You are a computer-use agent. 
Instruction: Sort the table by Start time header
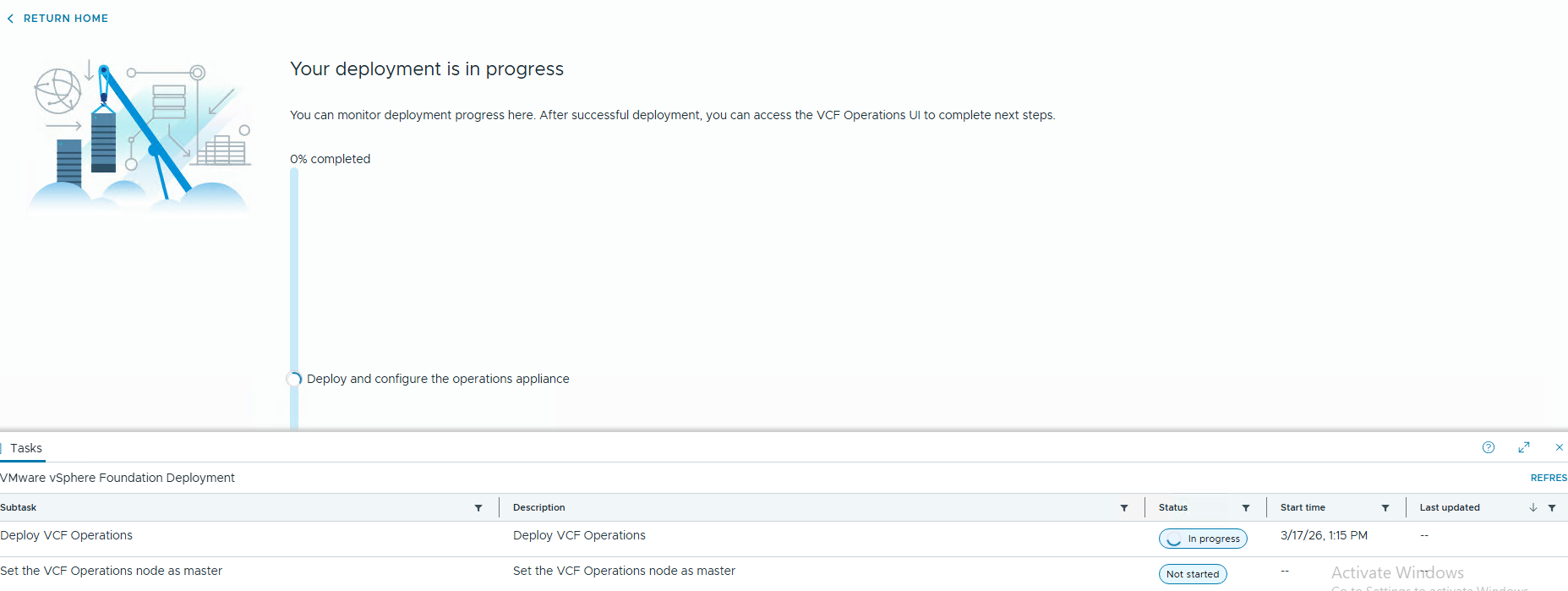pos(1303,507)
